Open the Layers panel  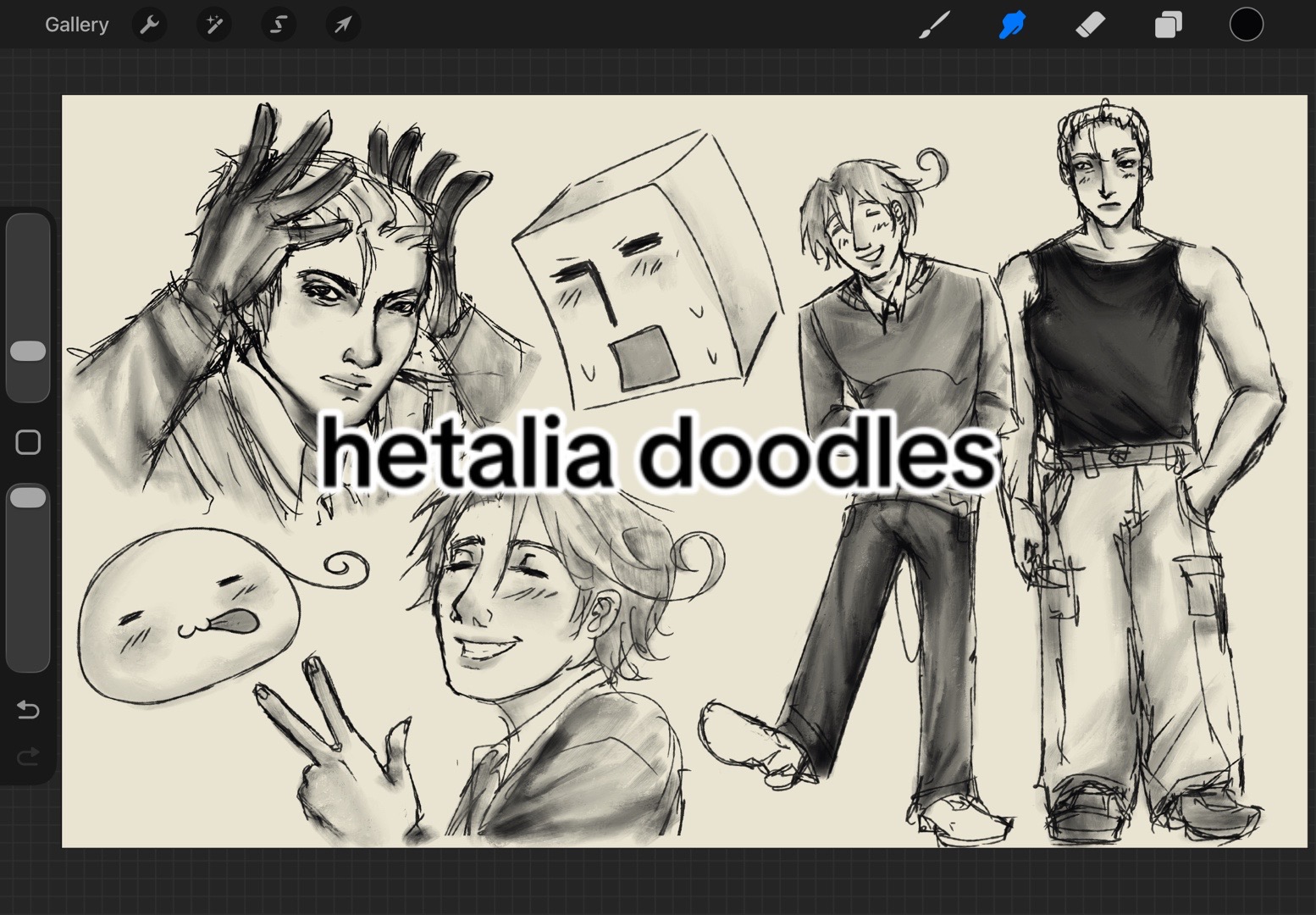(1168, 25)
